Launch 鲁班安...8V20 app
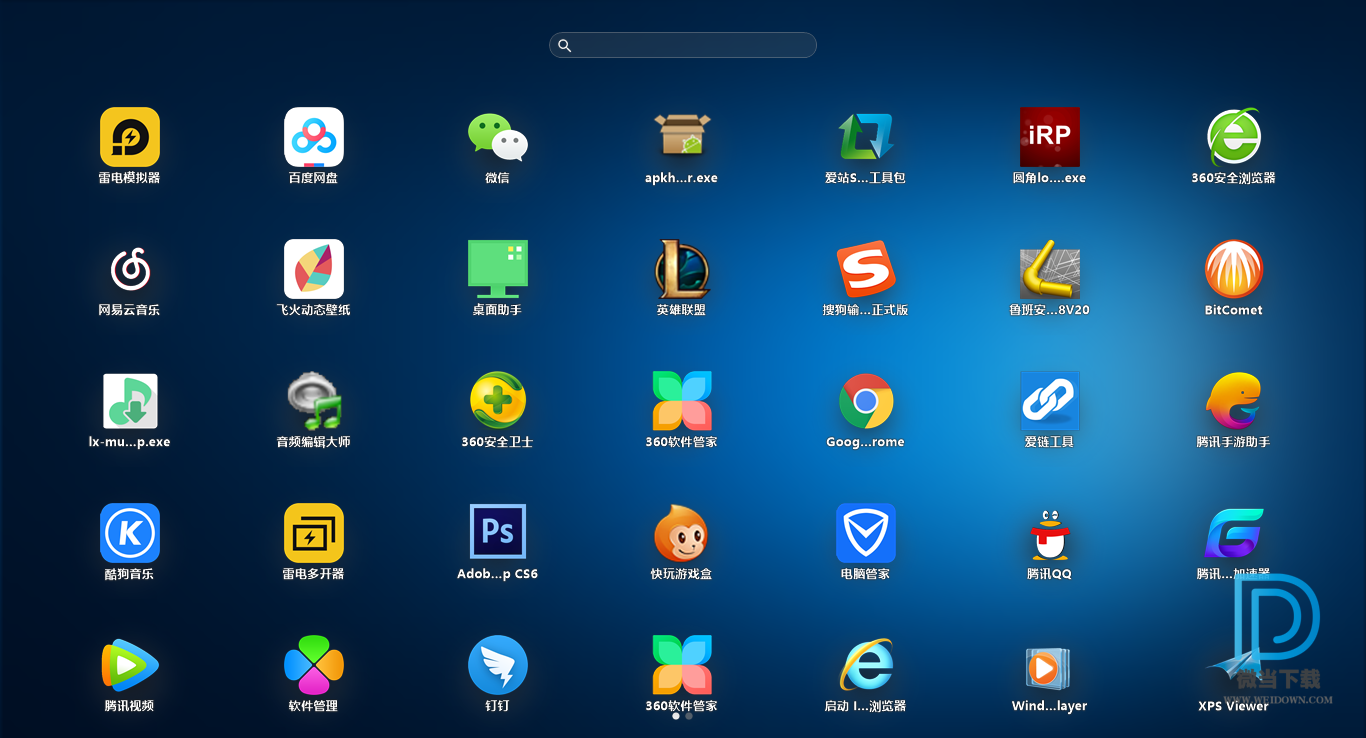The image size is (1366, 738). tap(1050, 269)
